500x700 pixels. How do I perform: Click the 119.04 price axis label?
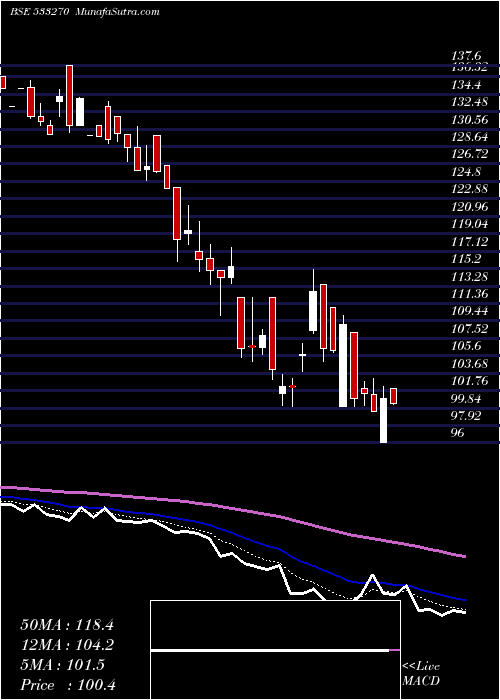[x=470, y=224]
